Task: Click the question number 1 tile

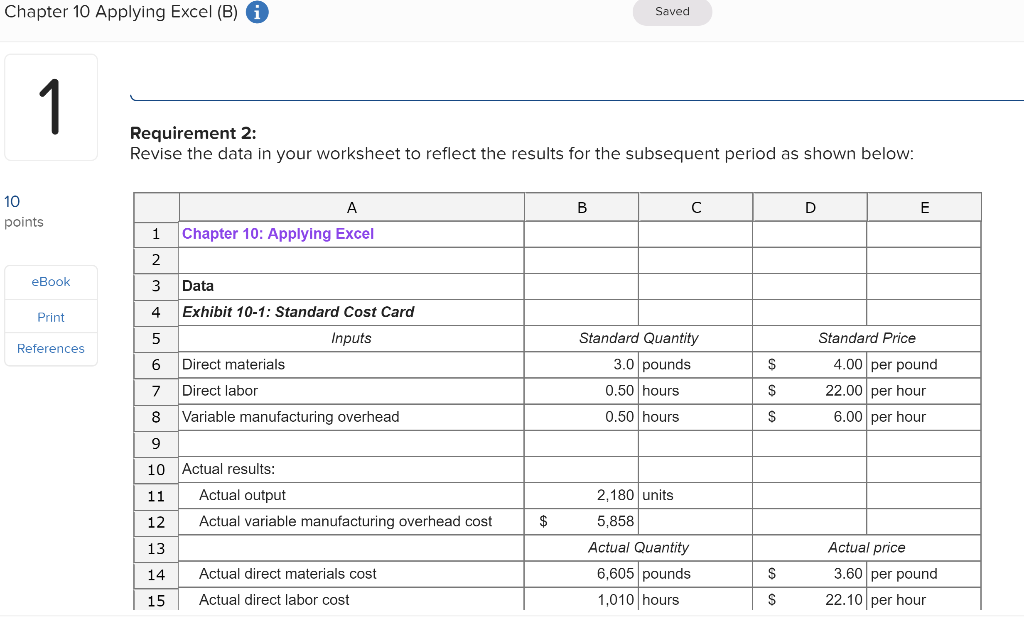Action: [x=50, y=105]
